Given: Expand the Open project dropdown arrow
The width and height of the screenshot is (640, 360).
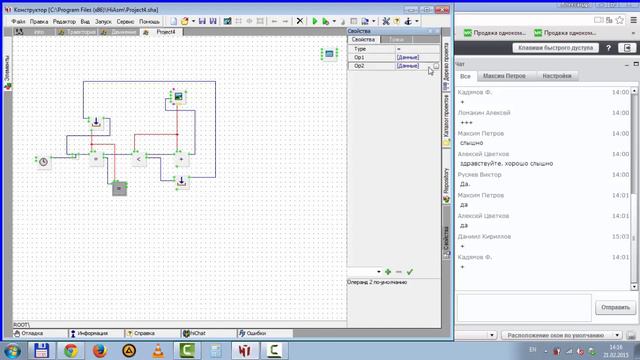Looking at the screenshot, I should coord(193,21).
